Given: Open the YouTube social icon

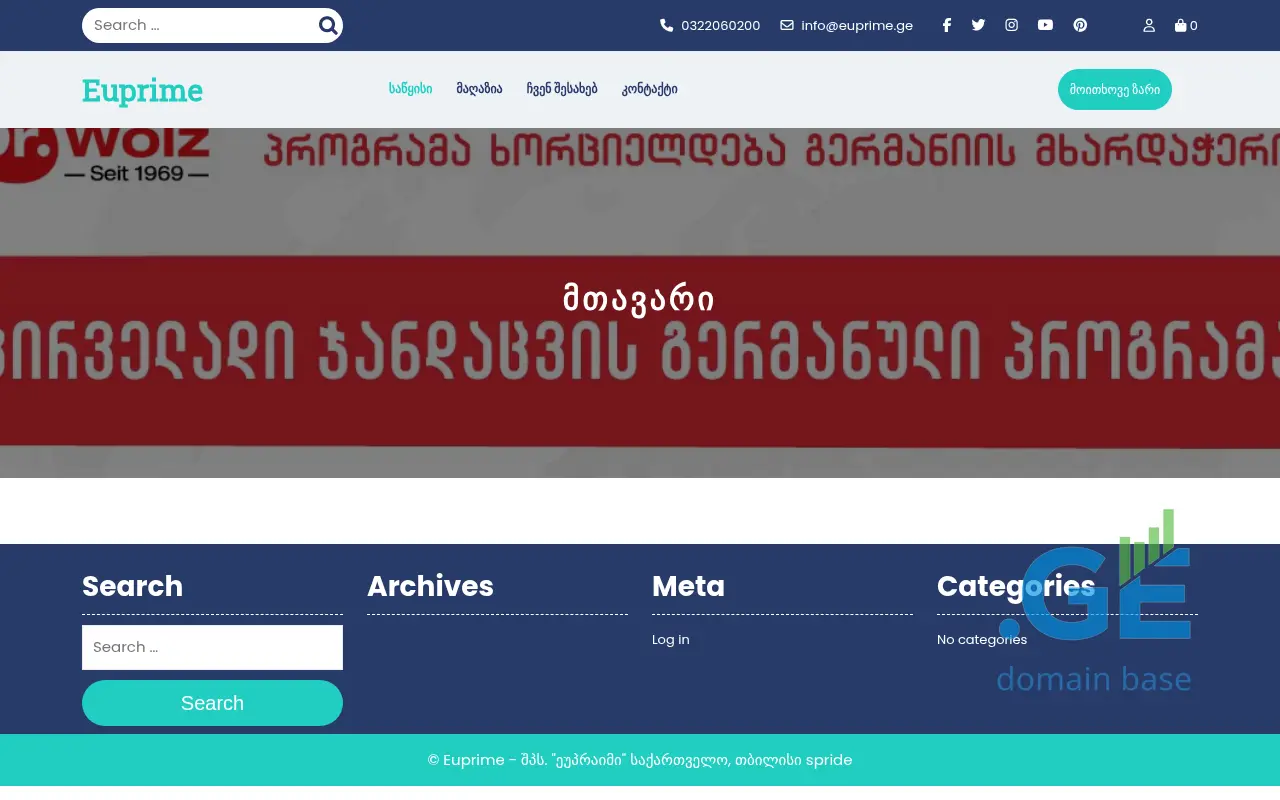Looking at the screenshot, I should (1045, 26).
